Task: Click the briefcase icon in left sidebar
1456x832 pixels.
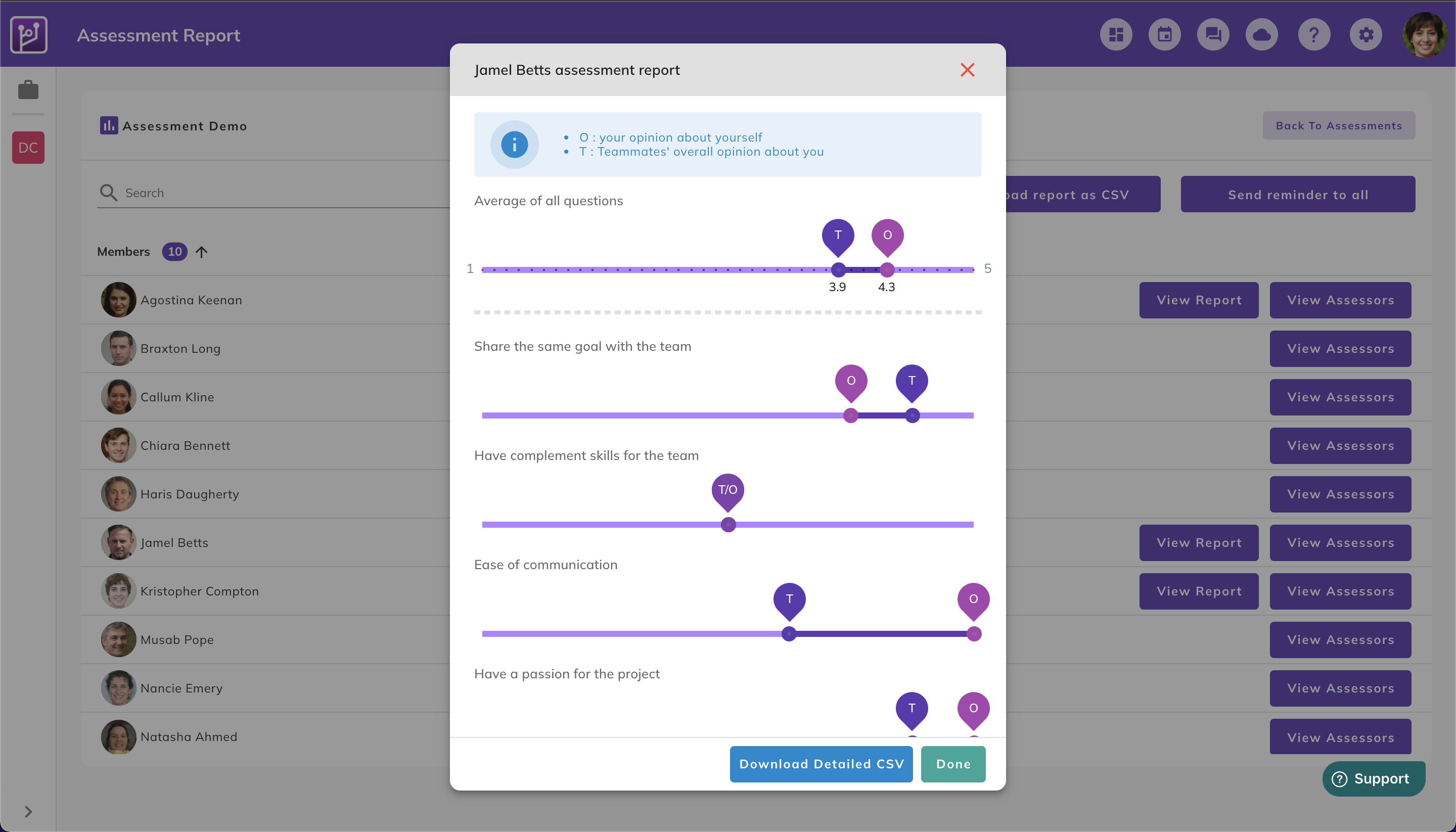Action: coord(28,89)
